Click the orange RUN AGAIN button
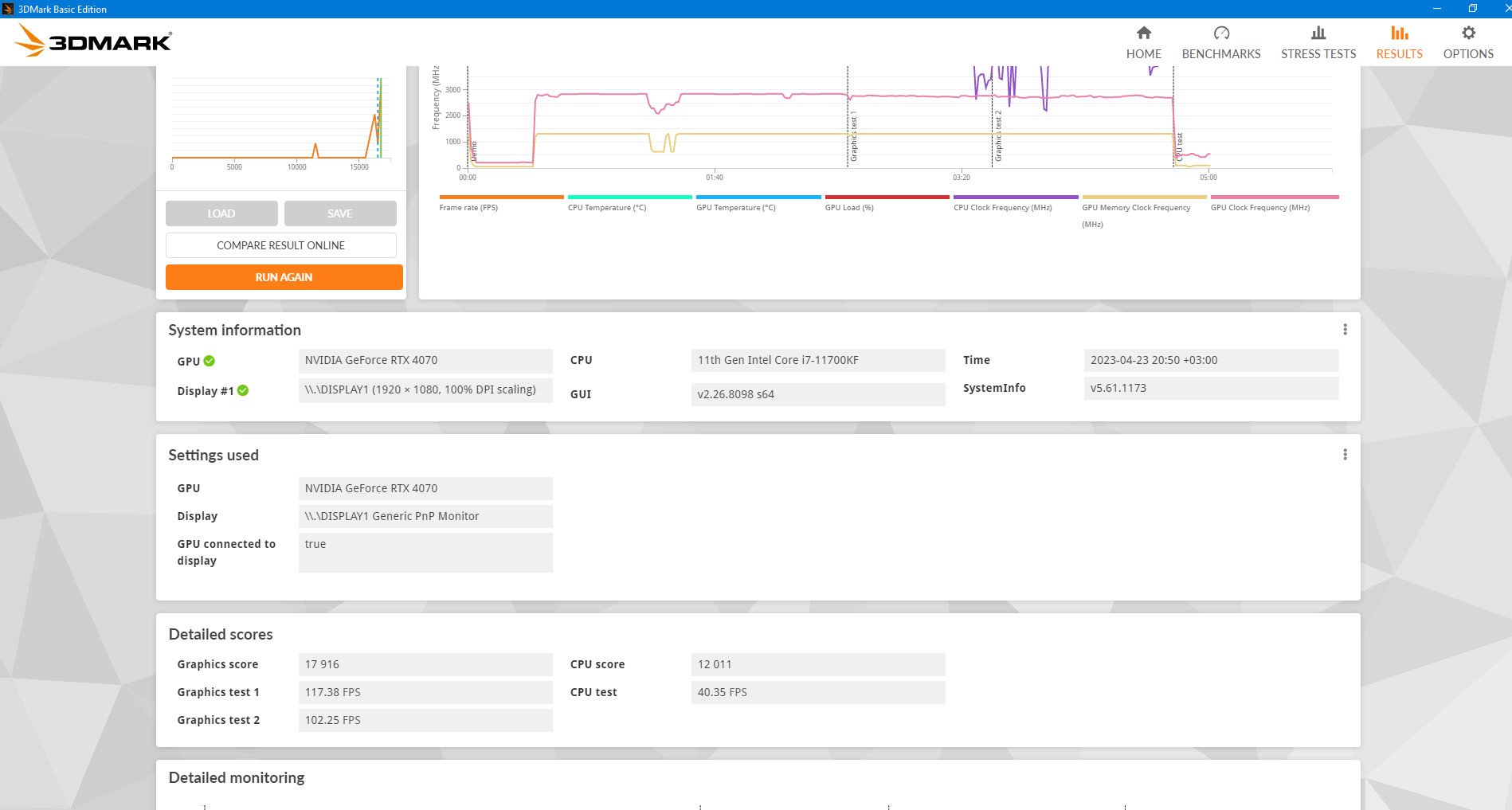This screenshot has height=810, width=1512. click(x=284, y=277)
